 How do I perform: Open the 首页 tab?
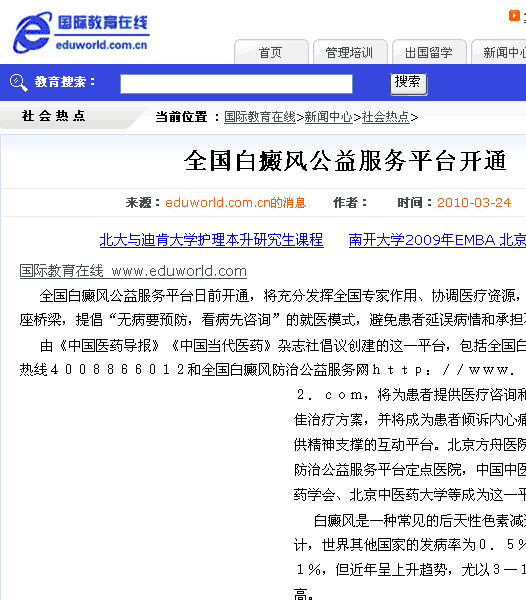tap(271, 52)
